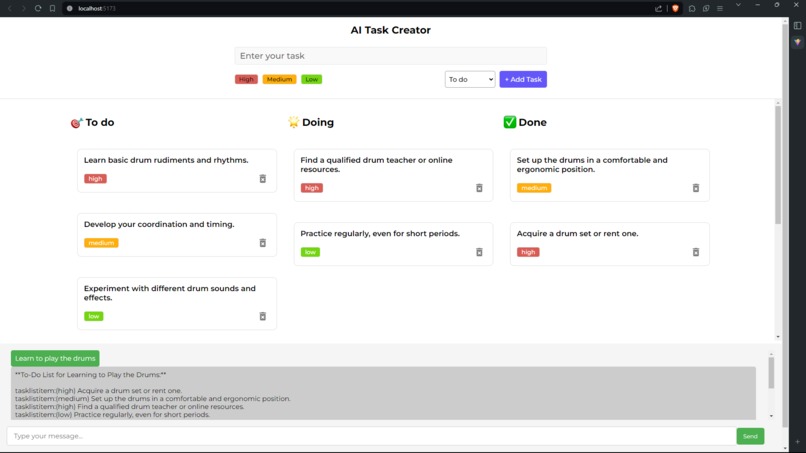Viewport: 806px width, 453px height.
Task: Click the medium tag on 'Develop your coordination'
Action: point(101,243)
